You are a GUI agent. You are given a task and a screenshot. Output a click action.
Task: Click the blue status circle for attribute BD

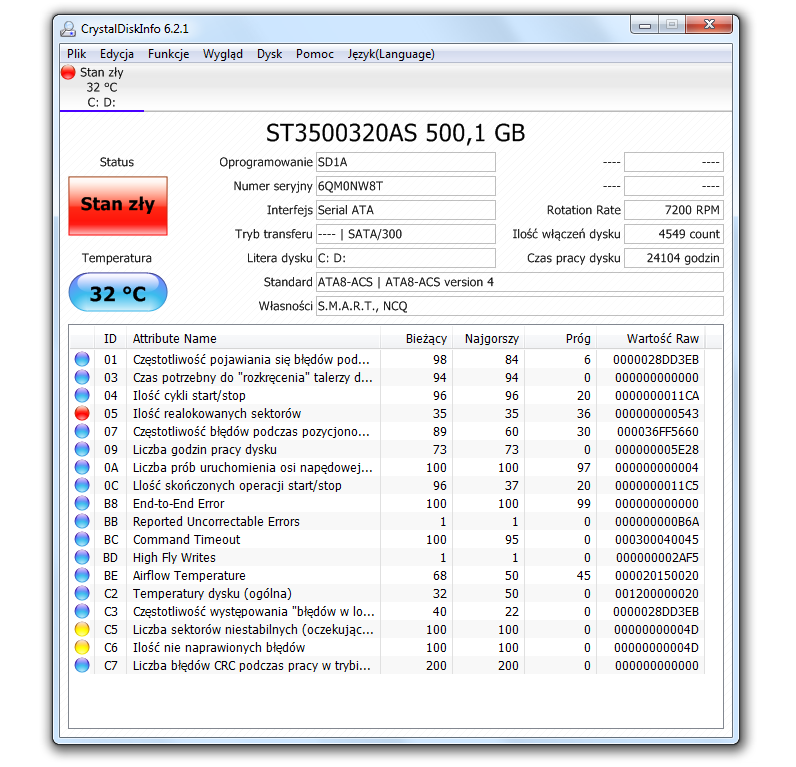click(x=82, y=558)
